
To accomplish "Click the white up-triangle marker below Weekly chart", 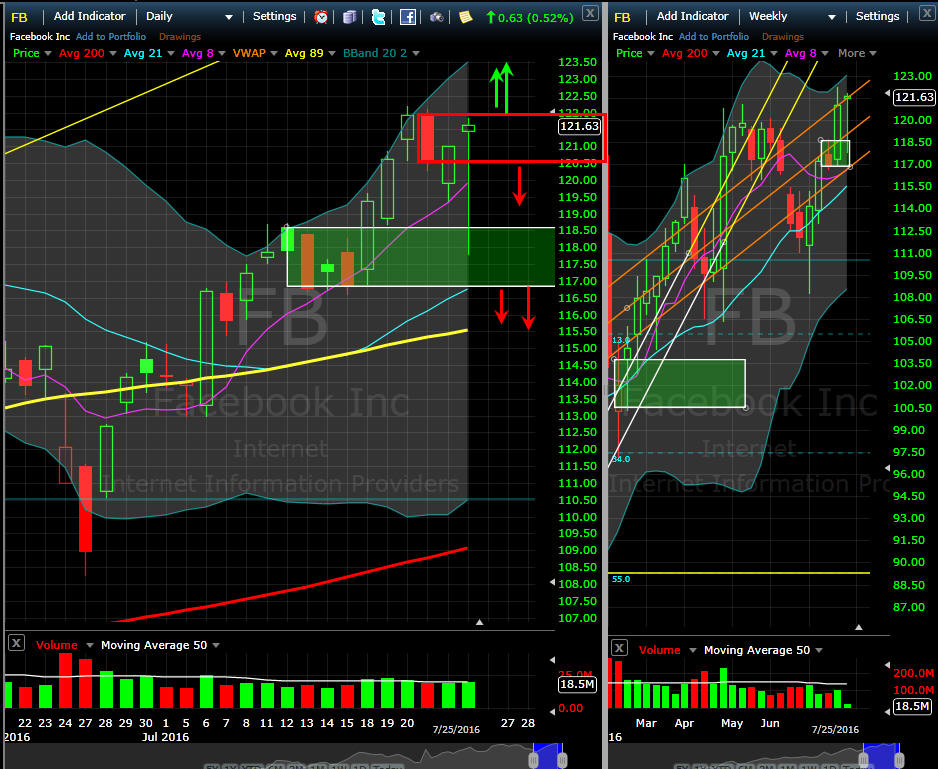I will pyautogui.click(x=859, y=627).
